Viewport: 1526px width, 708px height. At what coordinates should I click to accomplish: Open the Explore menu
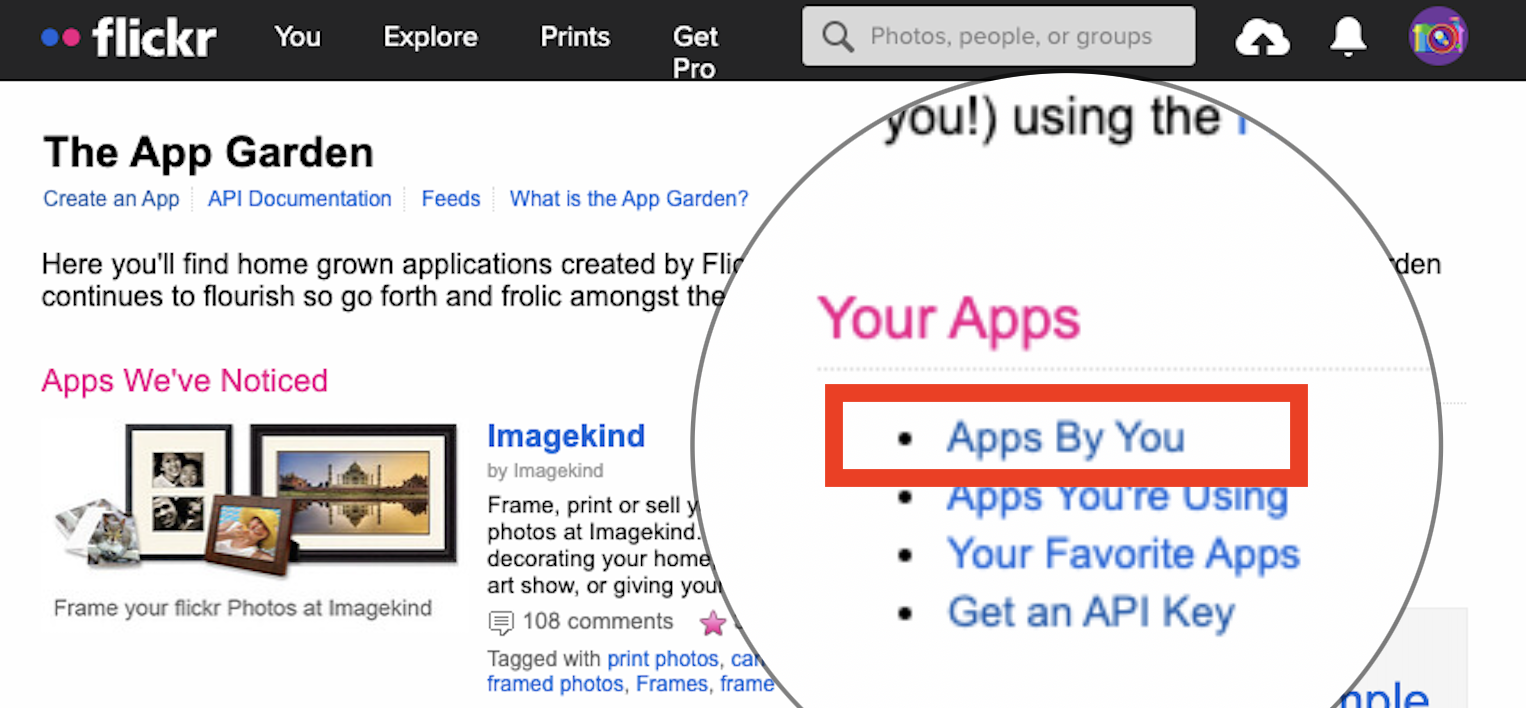430,37
